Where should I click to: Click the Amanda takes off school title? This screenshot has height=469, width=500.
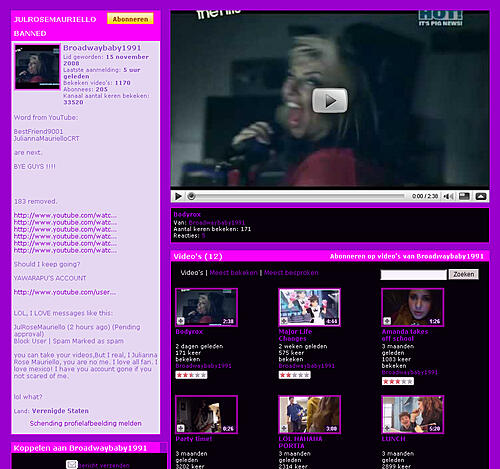(405, 335)
